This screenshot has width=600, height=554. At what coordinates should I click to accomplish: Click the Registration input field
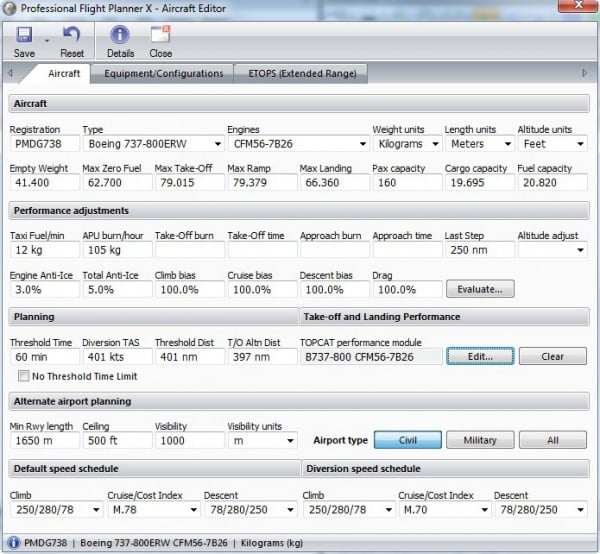click(41, 144)
